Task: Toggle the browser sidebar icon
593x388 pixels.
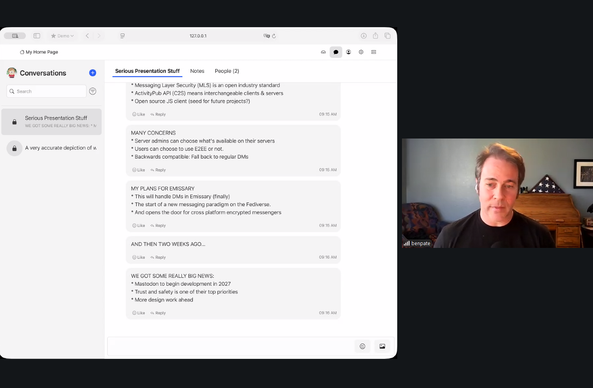Action: [x=37, y=36]
